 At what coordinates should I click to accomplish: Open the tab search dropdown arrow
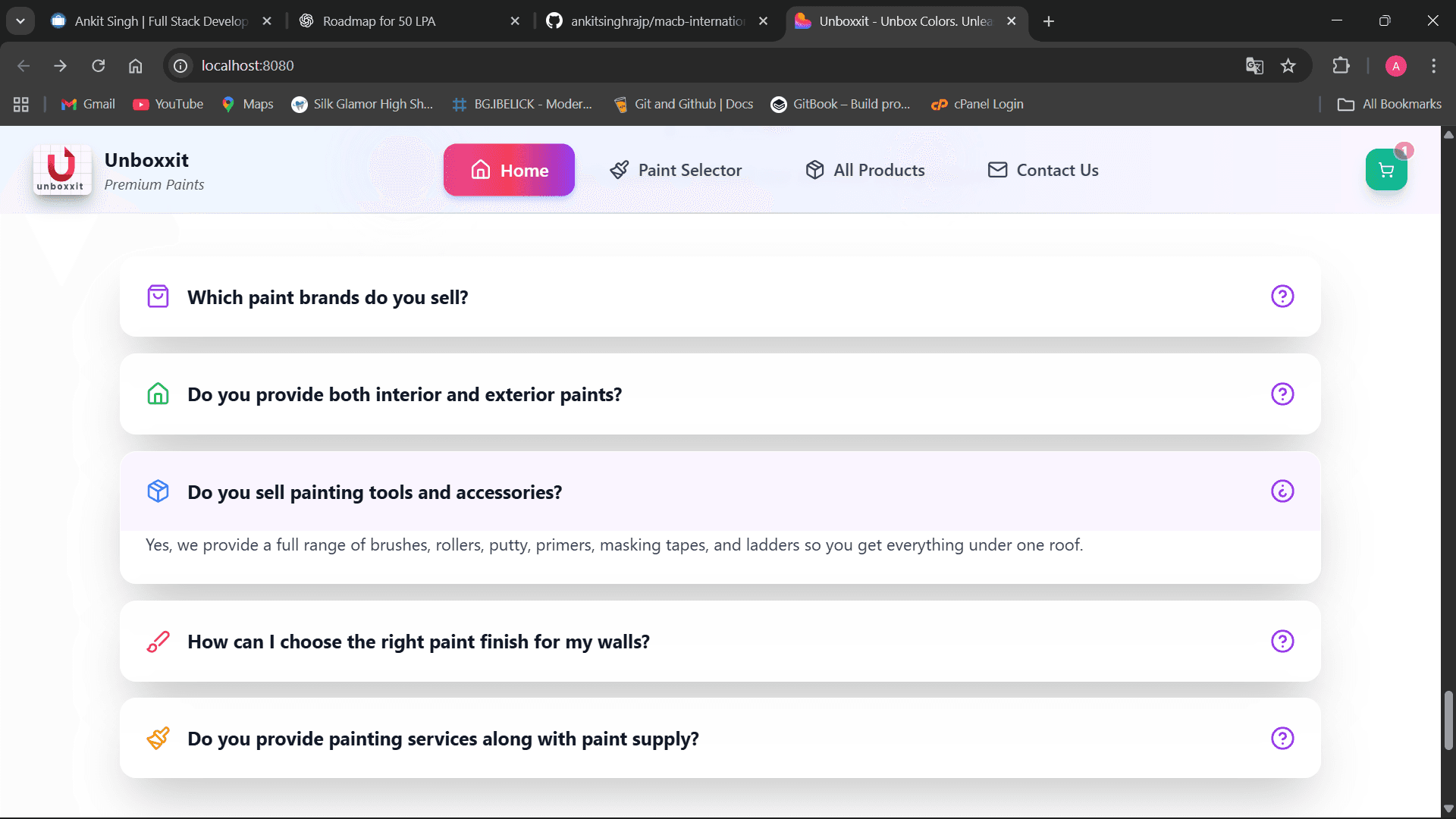(20, 21)
